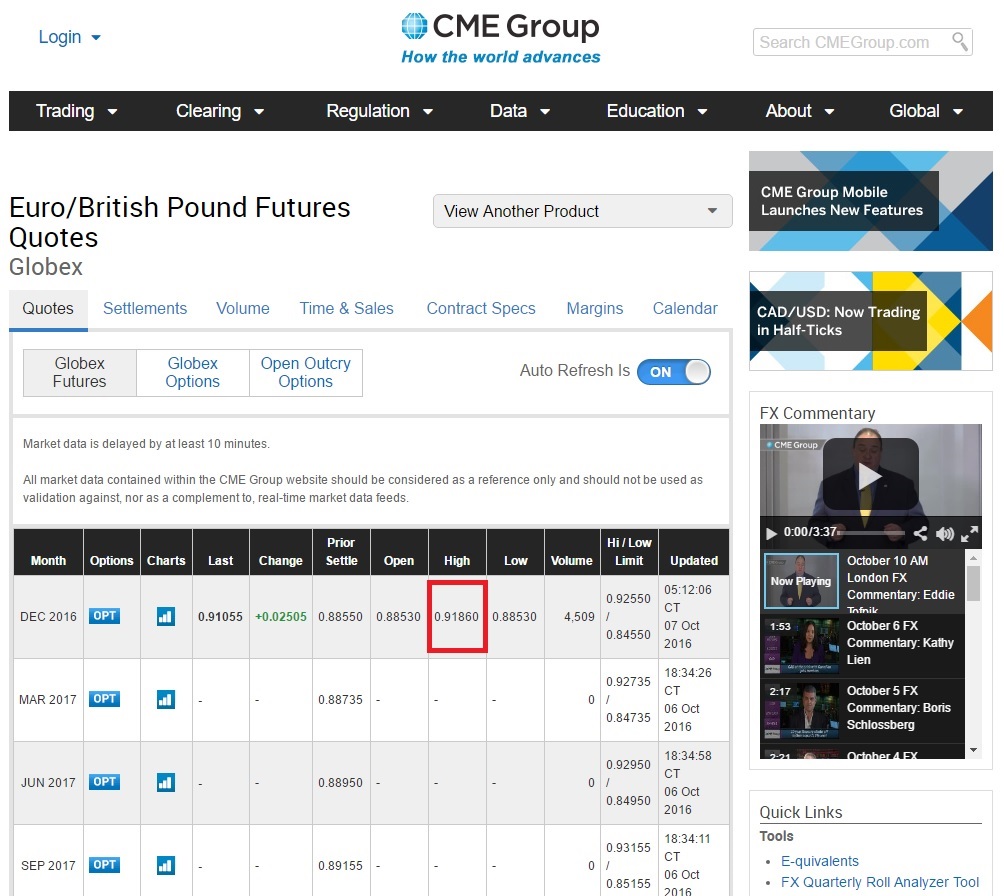View SEP 2017 options via OPT badge
The image size is (1004, 896).
click(104, 865)
